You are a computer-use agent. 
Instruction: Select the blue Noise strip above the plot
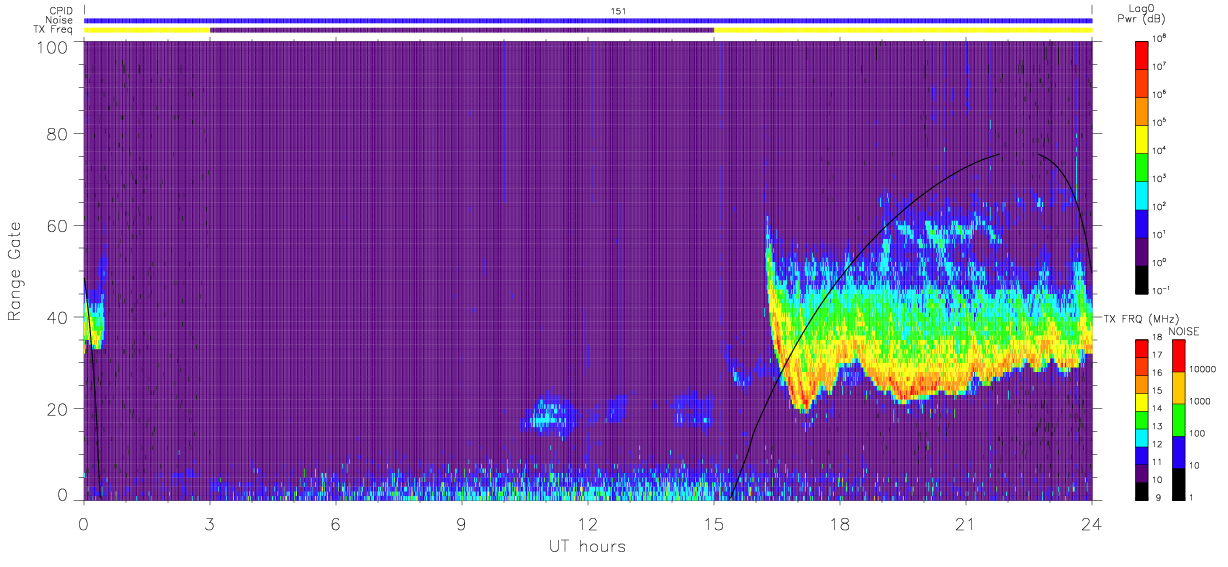588,20
